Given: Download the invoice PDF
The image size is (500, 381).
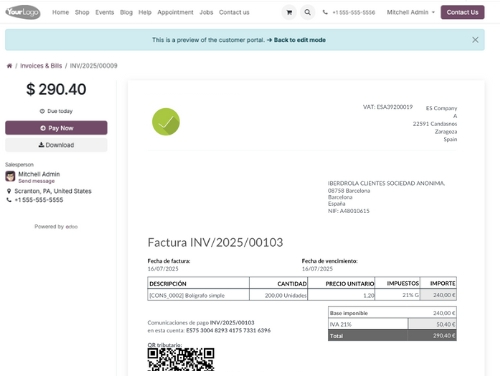Looking at the screenshot, I should pyautogui.click(x=56, y=145).
